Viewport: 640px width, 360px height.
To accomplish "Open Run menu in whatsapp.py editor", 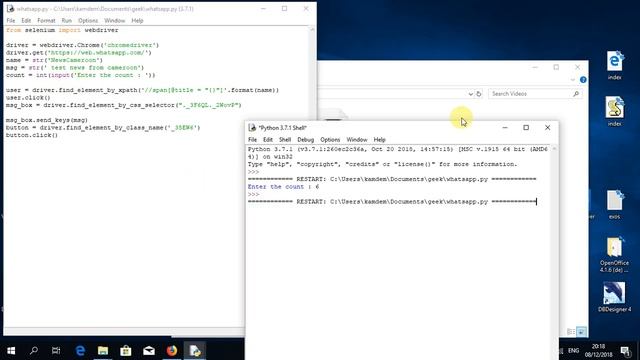I will tap(67, 20).
